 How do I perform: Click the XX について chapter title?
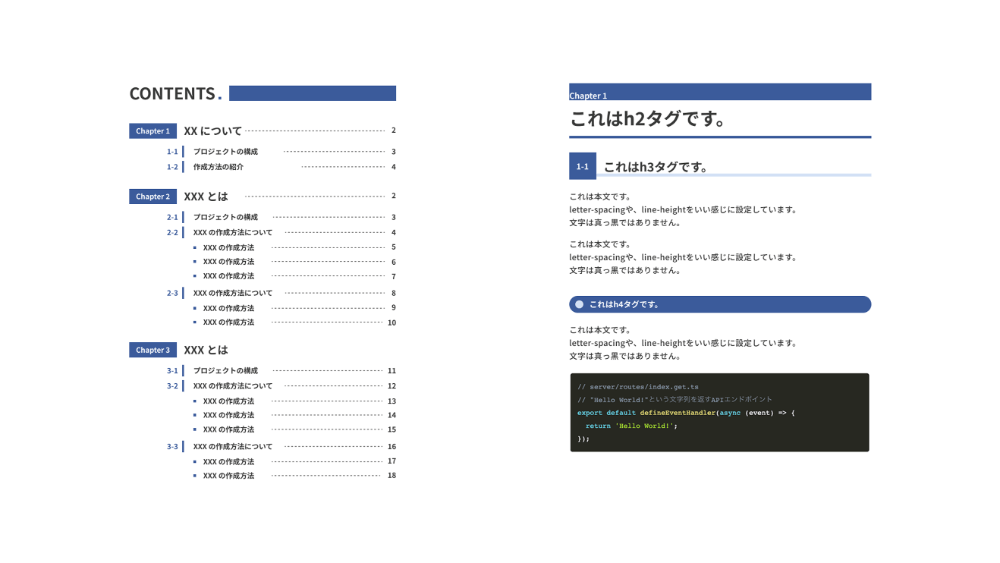pyautogui.click(x=213, y=131)
